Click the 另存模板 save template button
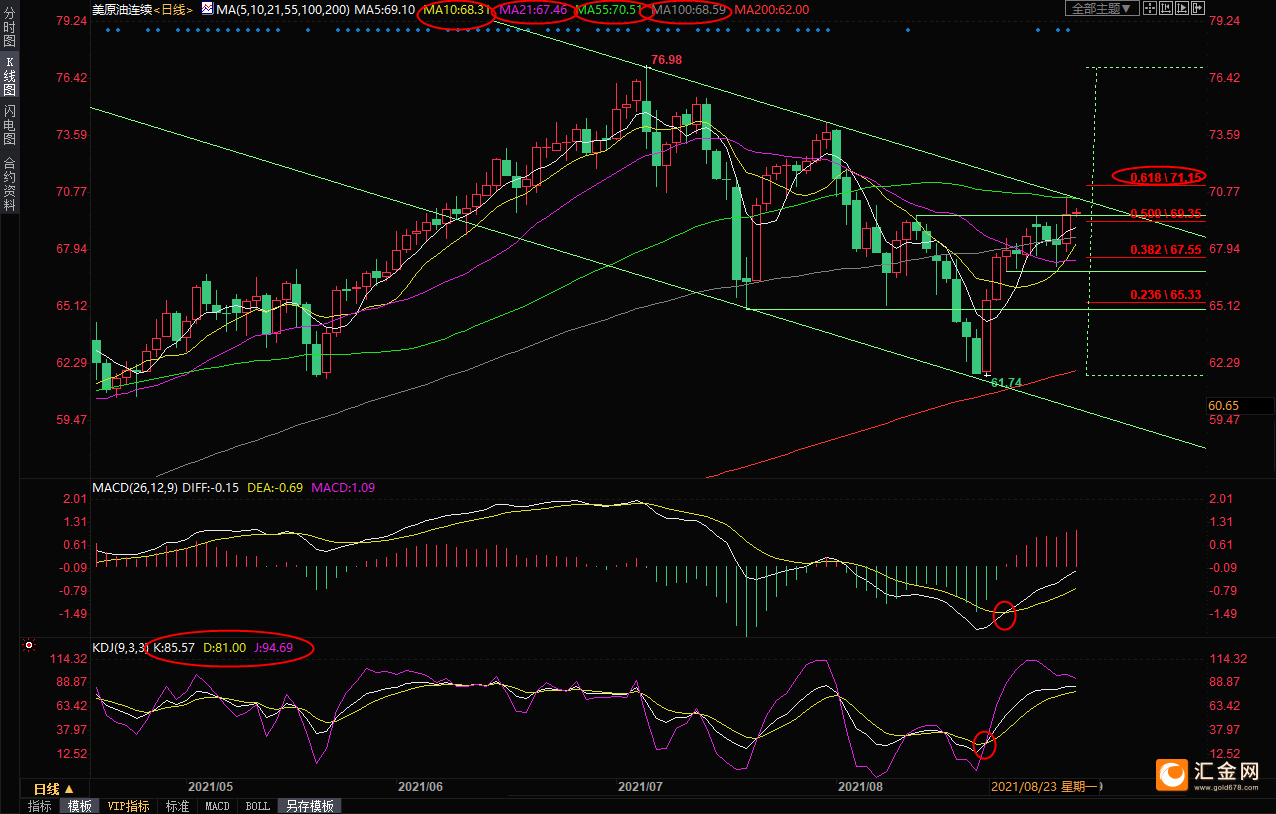This screenshot has width=1276, height=814. [x=309, y=806]
